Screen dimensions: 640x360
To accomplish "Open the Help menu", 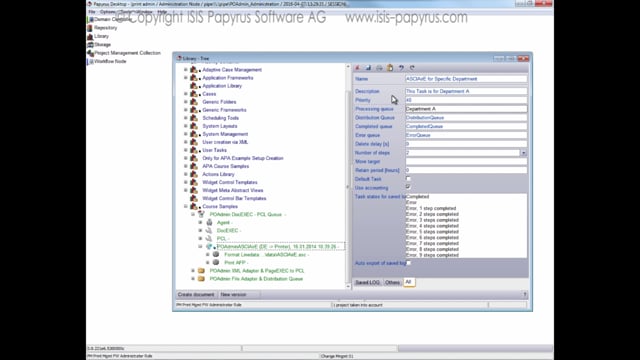I will [162, 12].
